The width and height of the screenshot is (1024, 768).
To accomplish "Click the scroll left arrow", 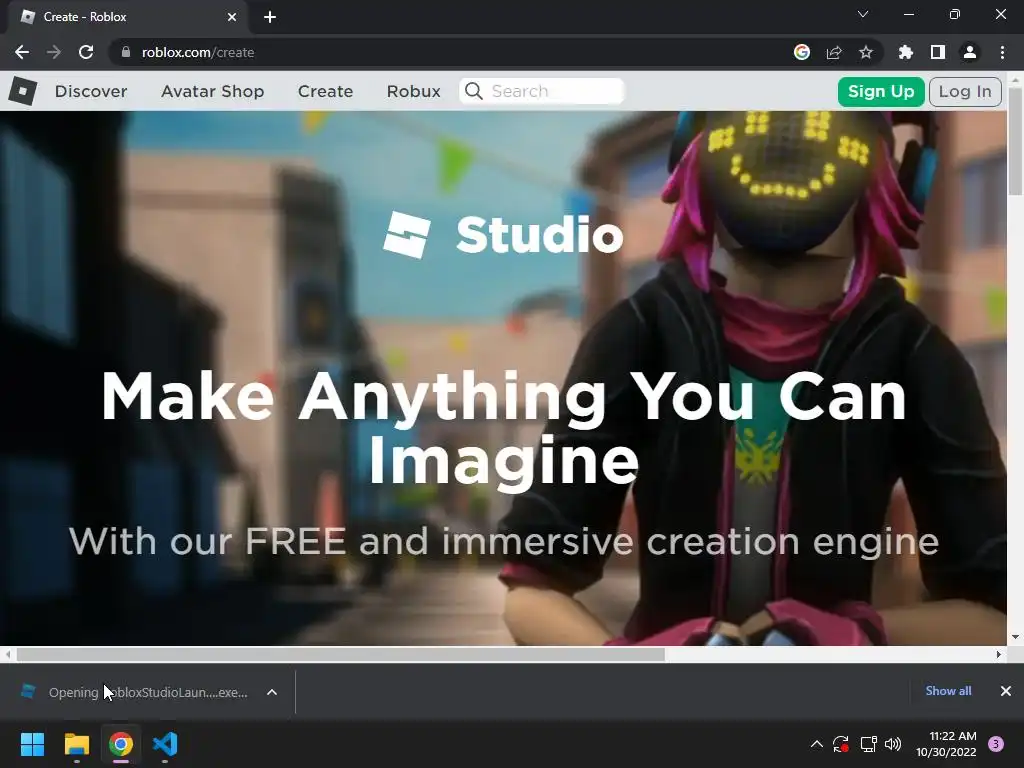I will point(7,654).
